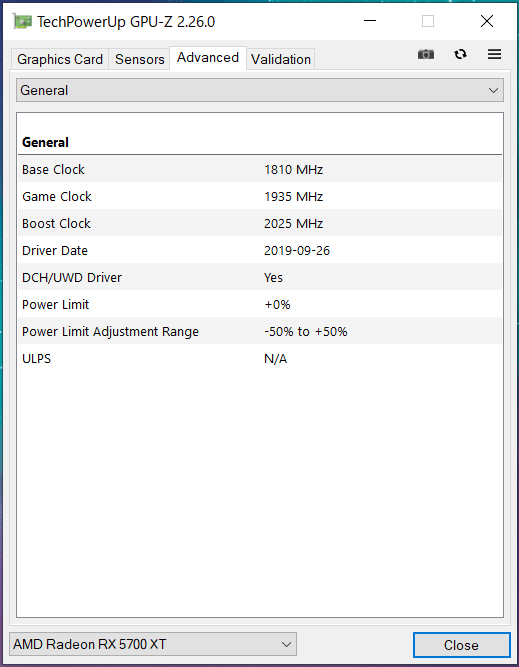The image size is (519, 667).
Task: Minimize the GPU-Z window
Action: click(370, 21)
